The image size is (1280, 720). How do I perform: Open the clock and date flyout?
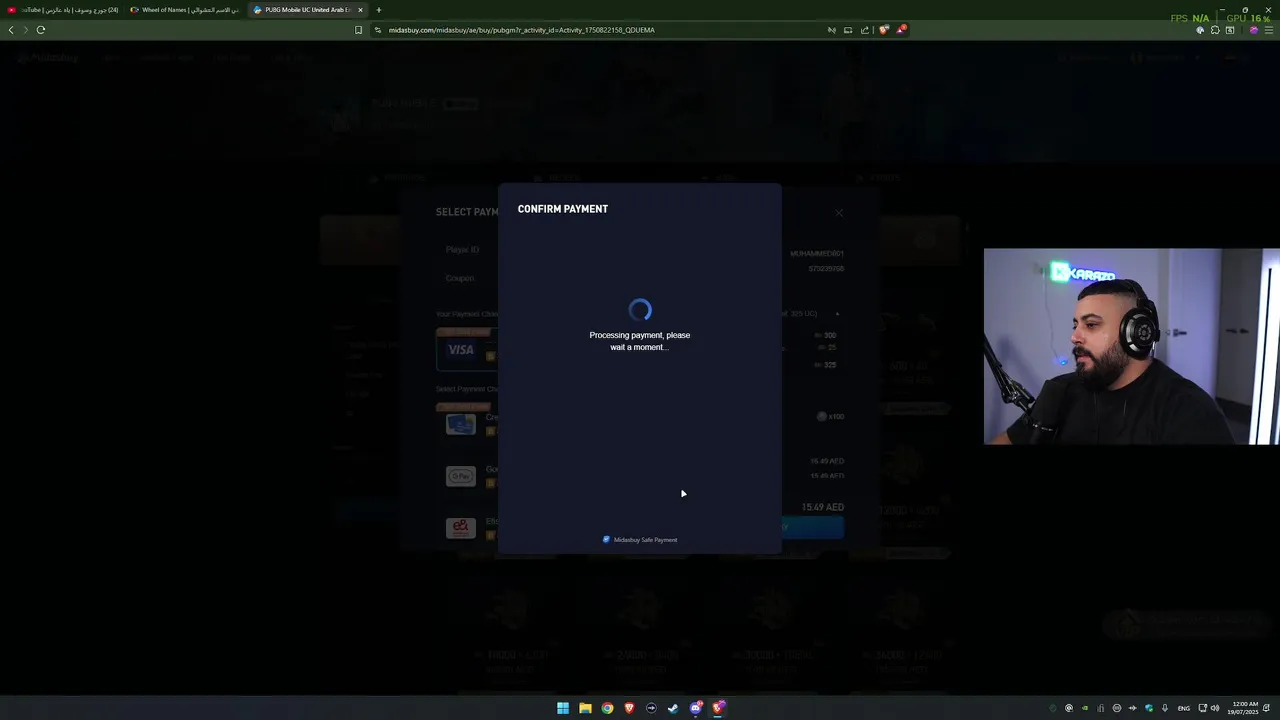1245,708
